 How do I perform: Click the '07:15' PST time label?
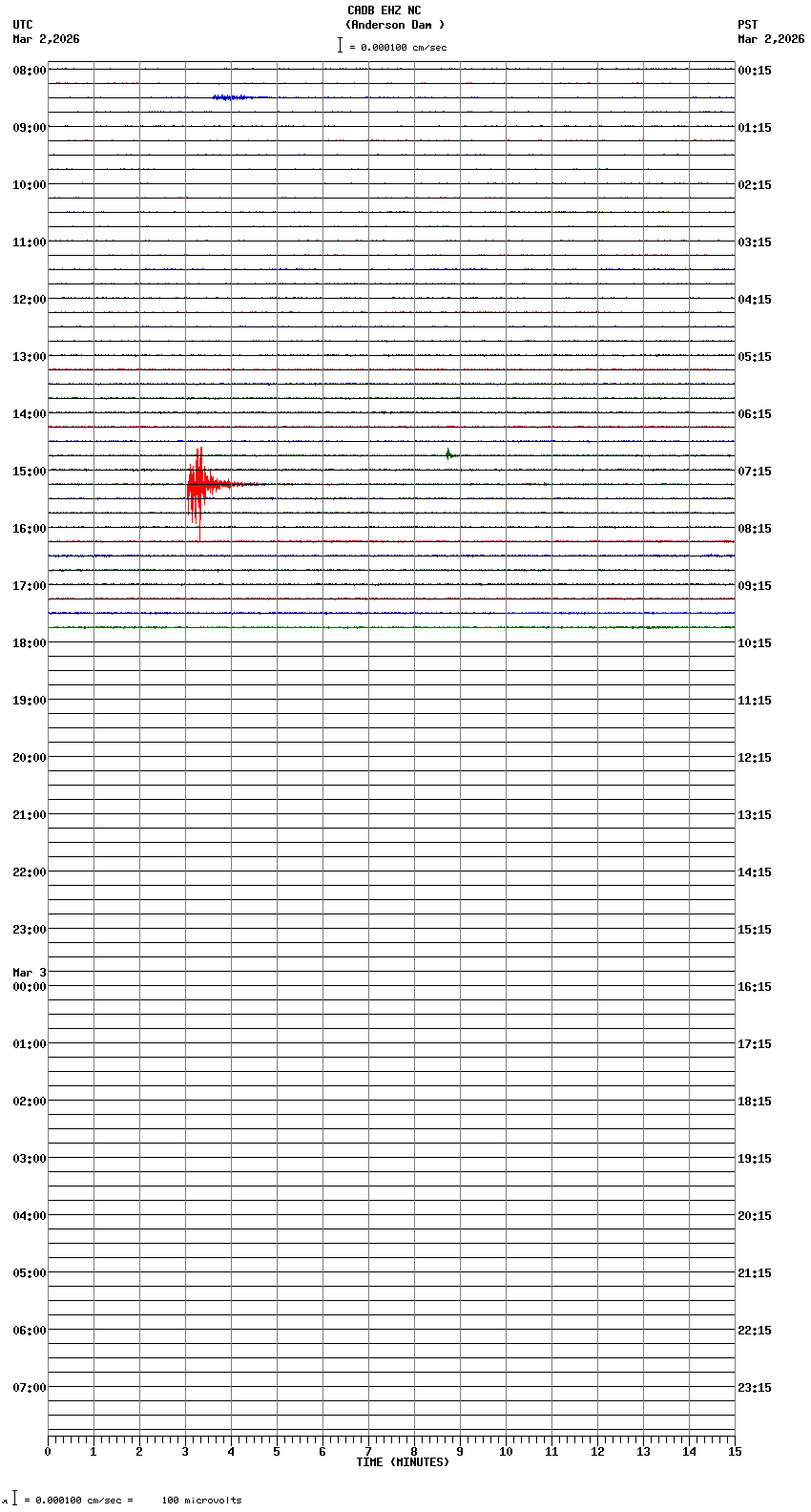[x=755, y=472]
